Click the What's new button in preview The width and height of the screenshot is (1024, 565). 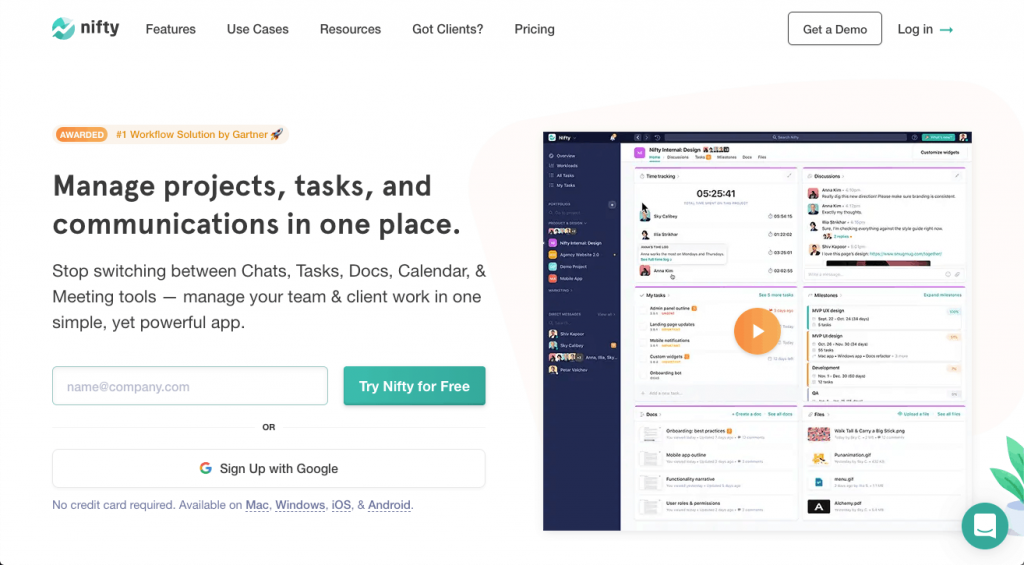[x=938, y=138]
